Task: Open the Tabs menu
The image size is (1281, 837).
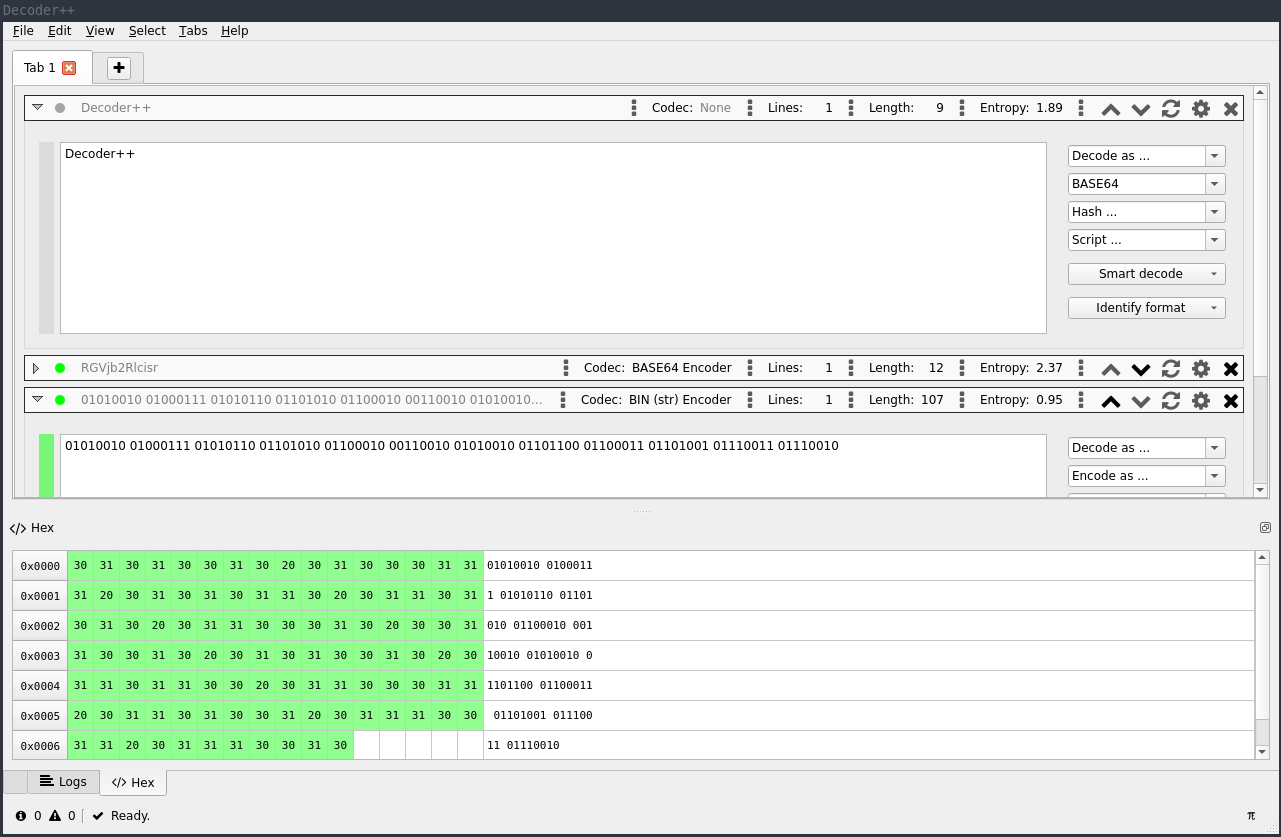Action: tap(193, 30)
